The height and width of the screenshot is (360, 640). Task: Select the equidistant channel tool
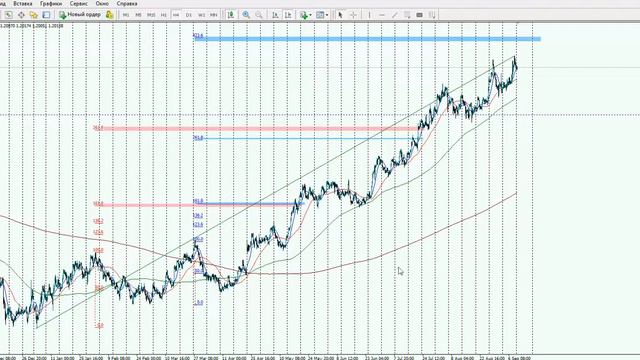click(407, 15)
